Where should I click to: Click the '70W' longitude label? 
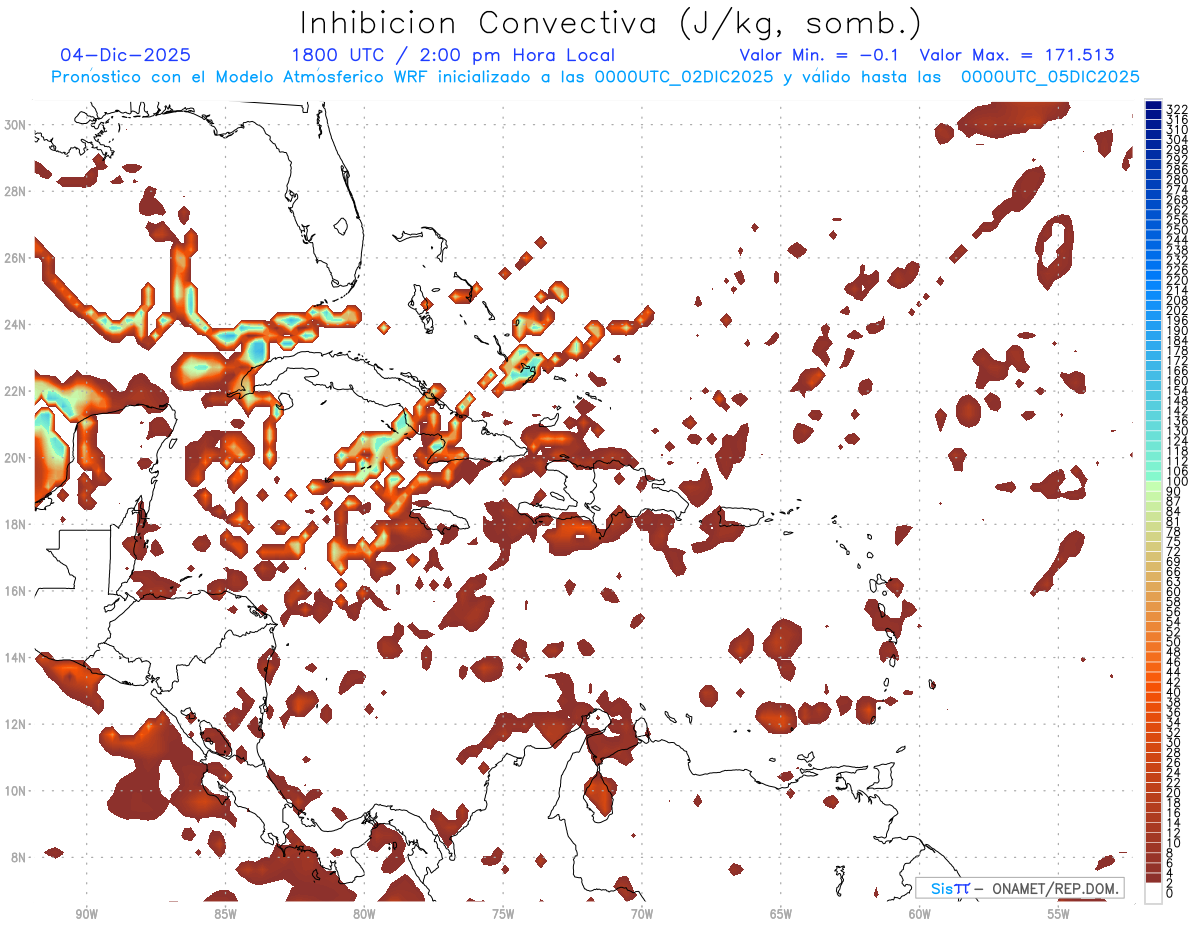(x=642, y=913)
